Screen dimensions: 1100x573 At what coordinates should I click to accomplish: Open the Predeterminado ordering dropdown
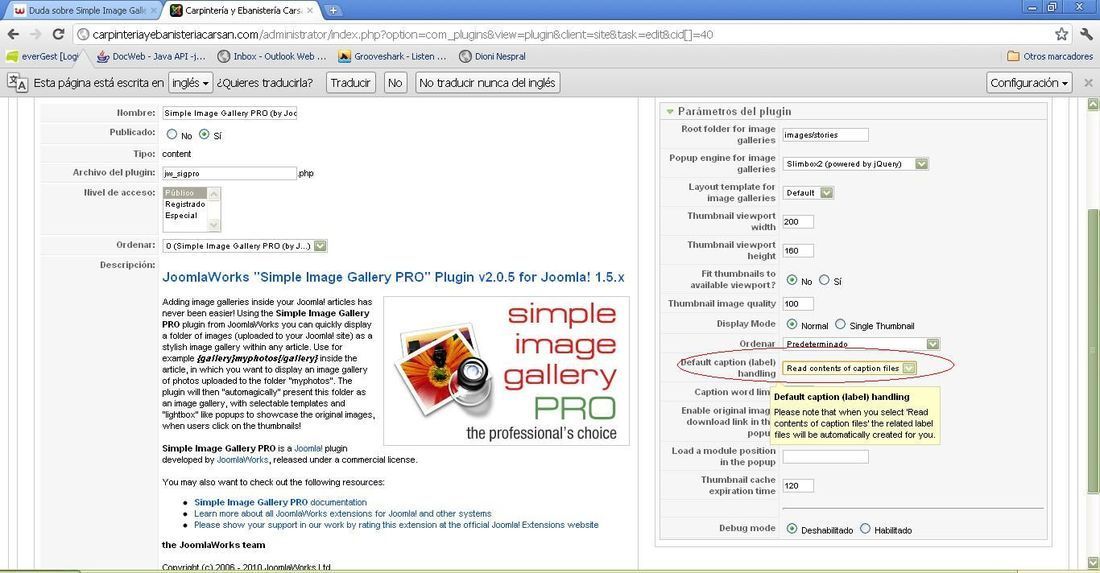pos(861,344)
